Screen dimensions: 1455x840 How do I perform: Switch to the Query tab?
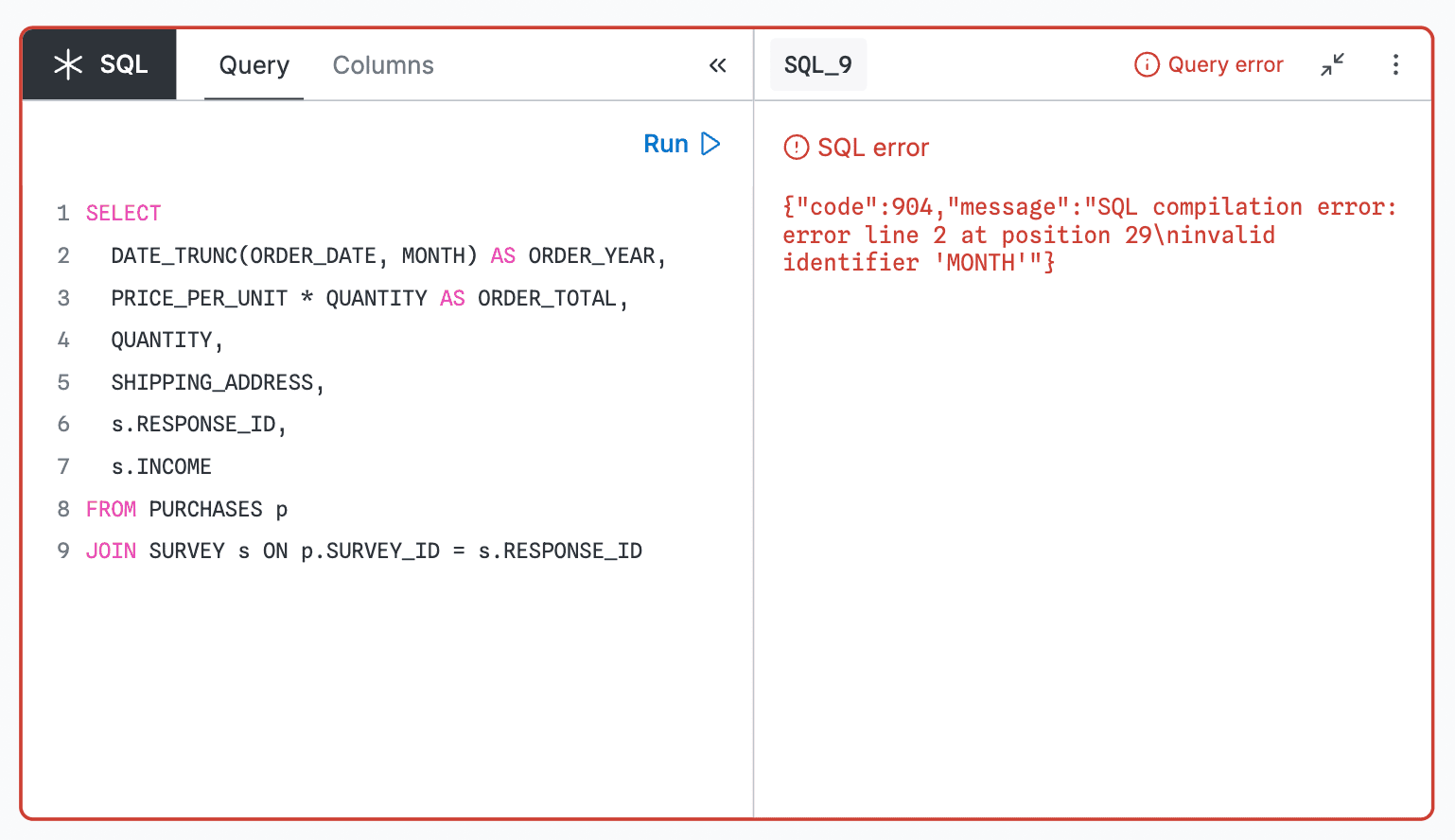[254, 65]
